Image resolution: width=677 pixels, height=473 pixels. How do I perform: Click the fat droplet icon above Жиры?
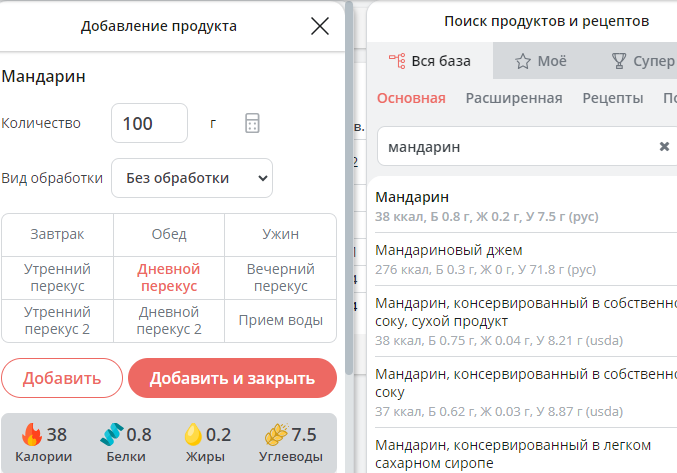193,435
